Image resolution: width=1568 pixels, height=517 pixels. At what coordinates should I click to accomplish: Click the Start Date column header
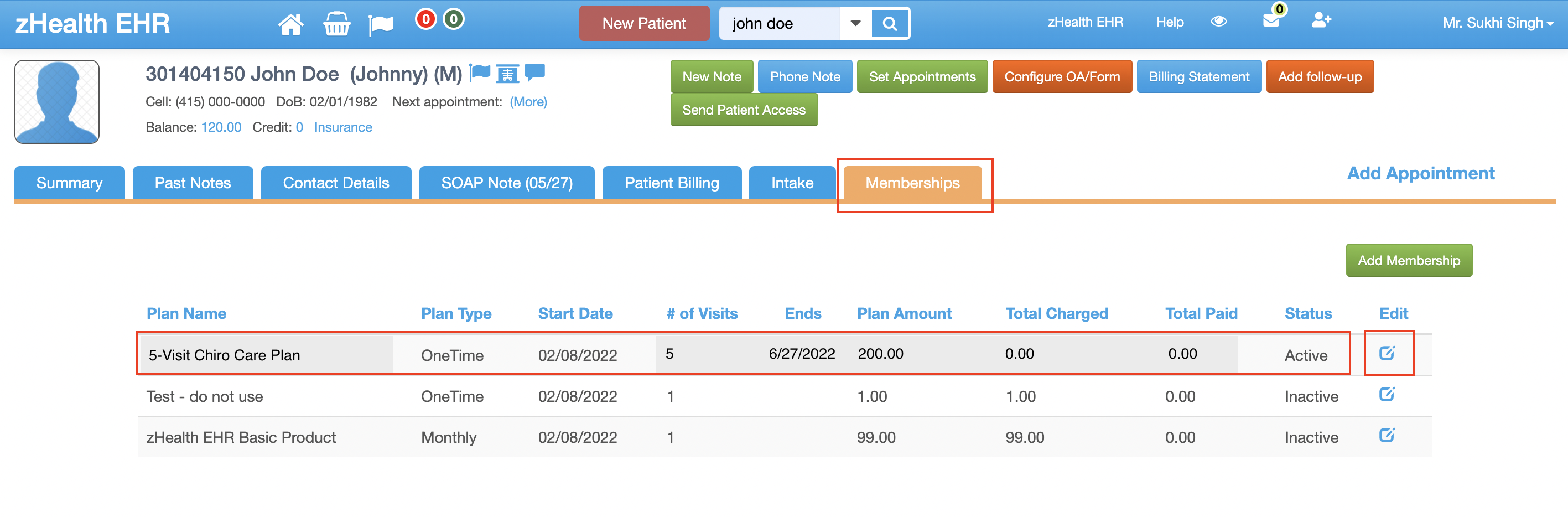point(575,313)
